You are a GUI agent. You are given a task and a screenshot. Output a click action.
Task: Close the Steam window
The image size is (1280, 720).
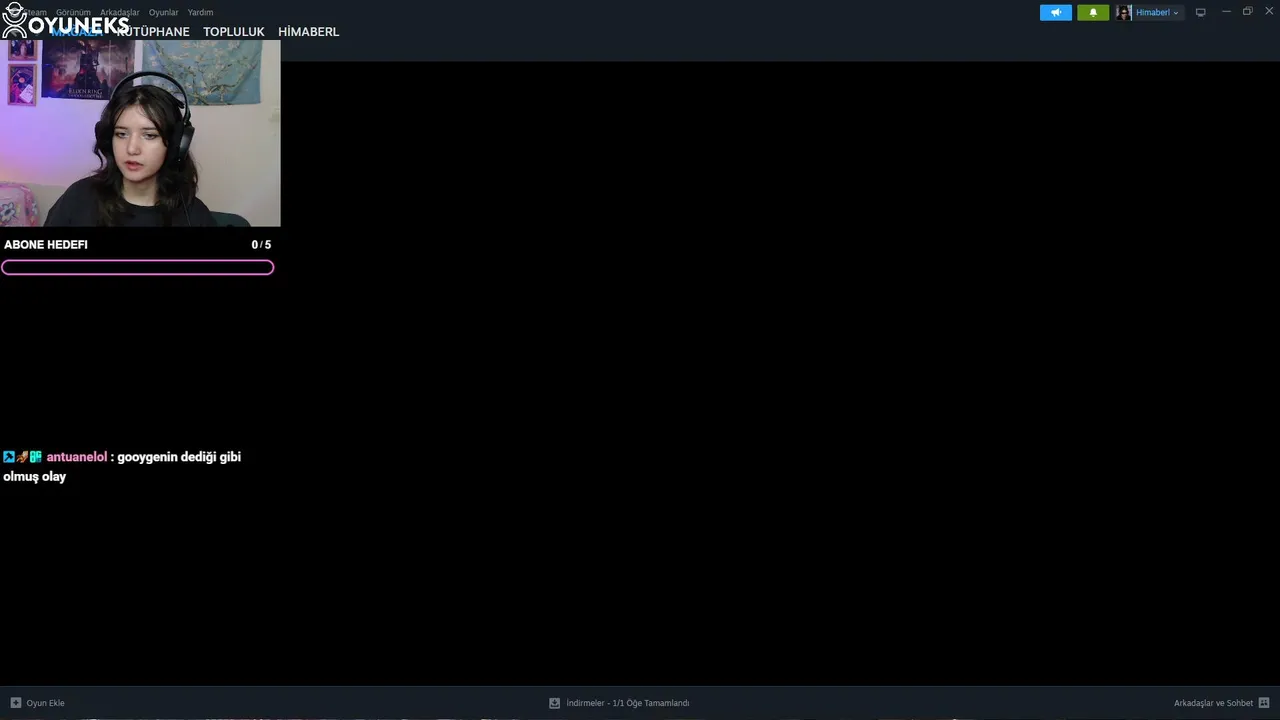1270,11
